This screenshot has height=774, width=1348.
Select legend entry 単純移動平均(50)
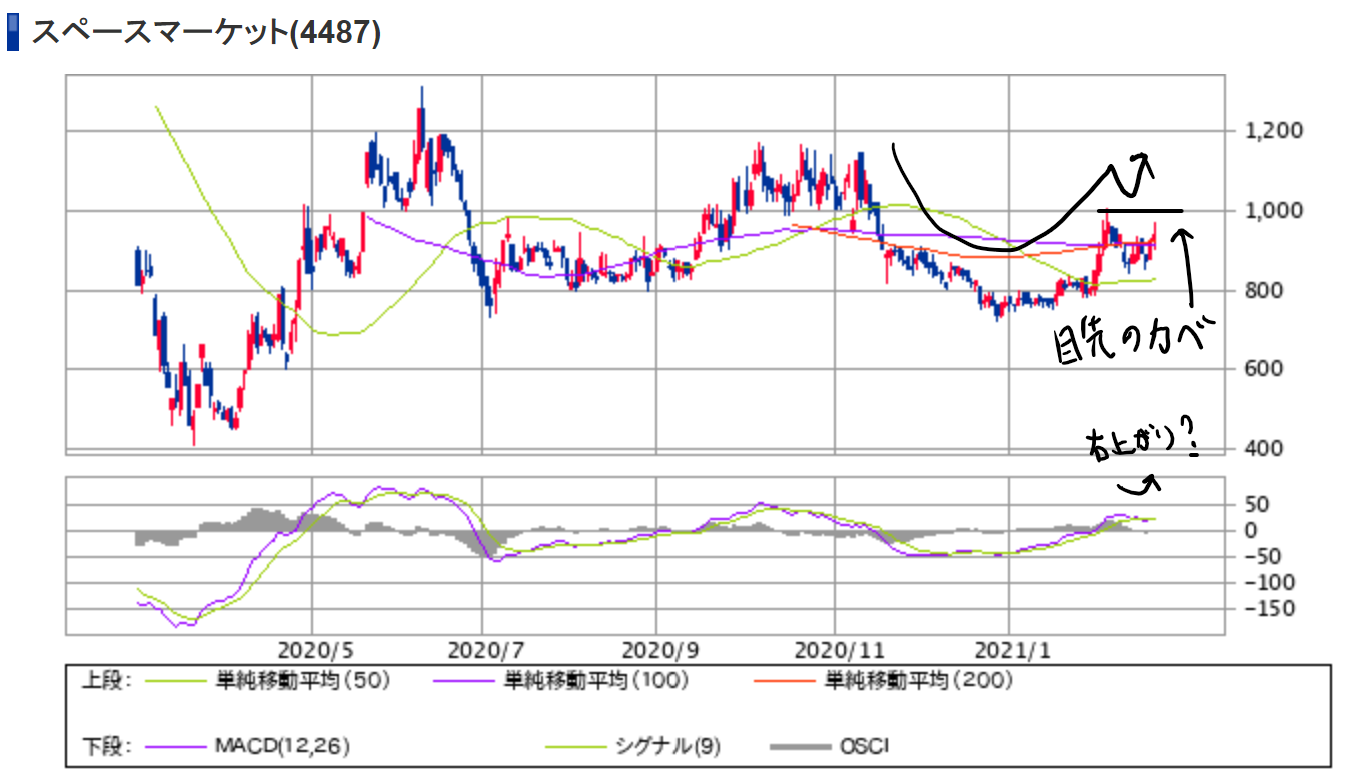point(303,681)
